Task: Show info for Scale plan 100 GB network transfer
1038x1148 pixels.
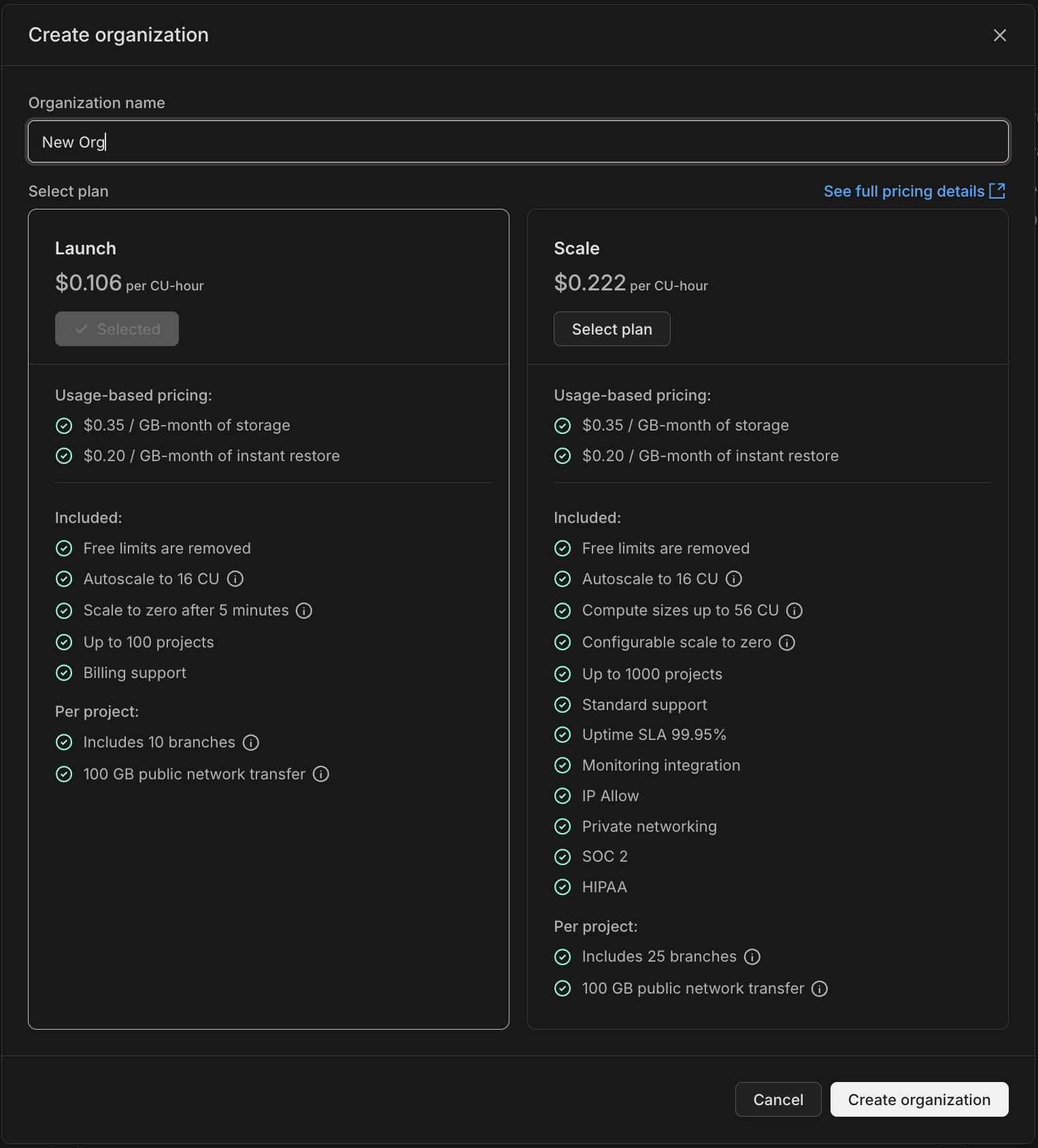Action: pyautogui.click(x=820, y=989)
